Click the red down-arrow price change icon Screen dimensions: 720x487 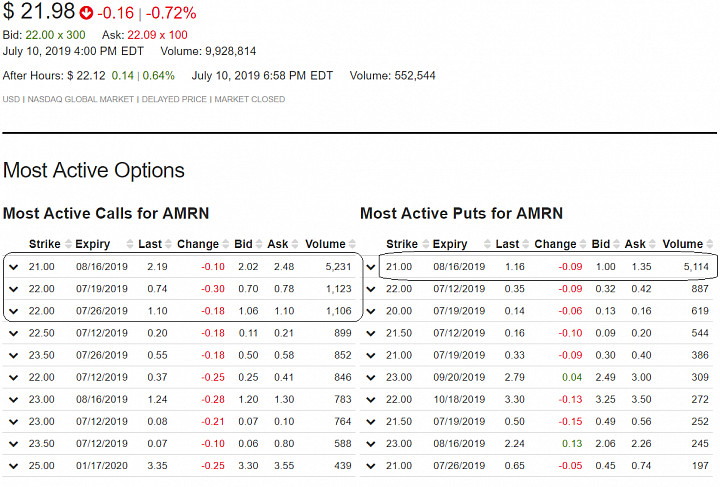tap(86, 13)
